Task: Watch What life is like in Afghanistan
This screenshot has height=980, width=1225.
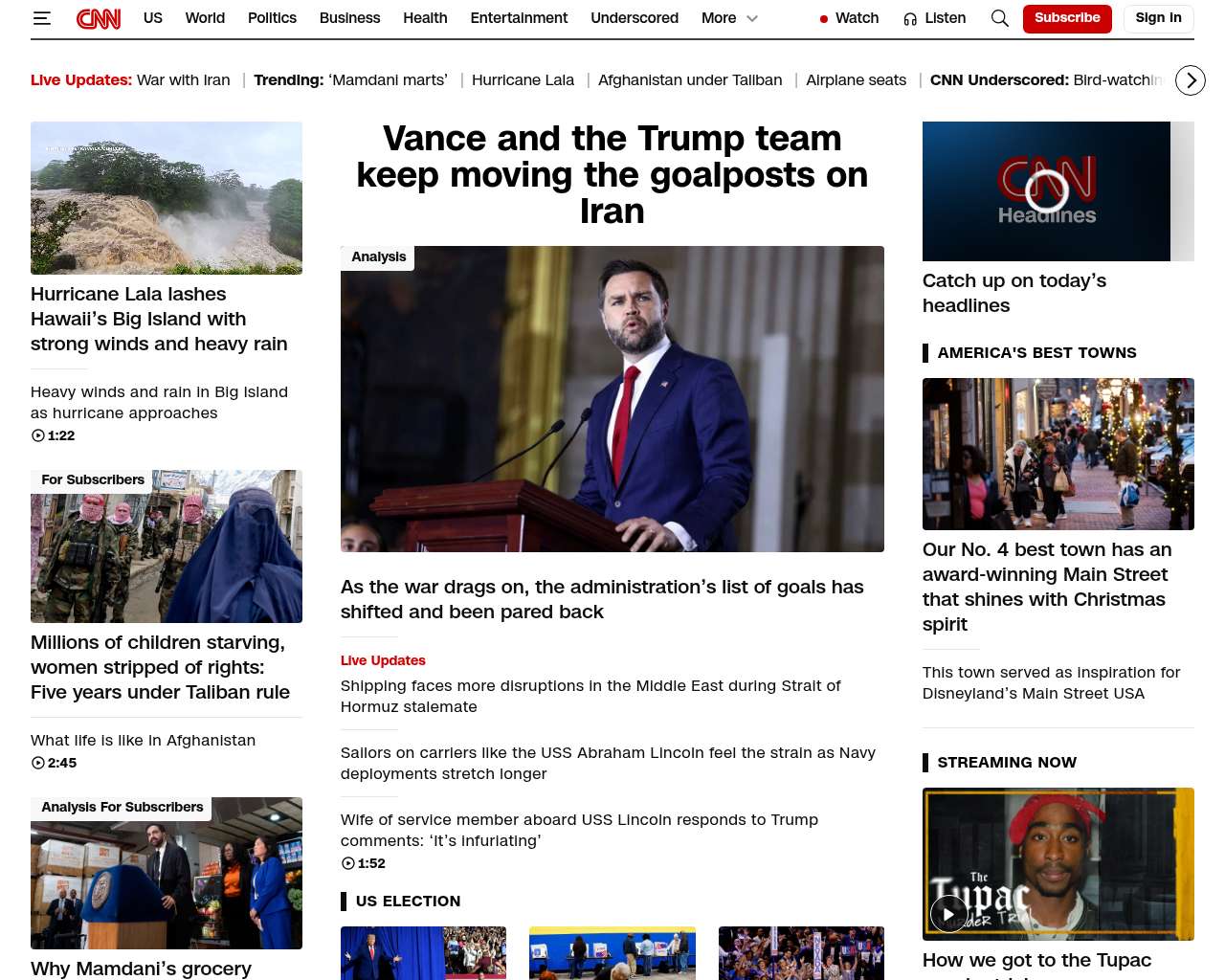Action: (x=143, y=741)
